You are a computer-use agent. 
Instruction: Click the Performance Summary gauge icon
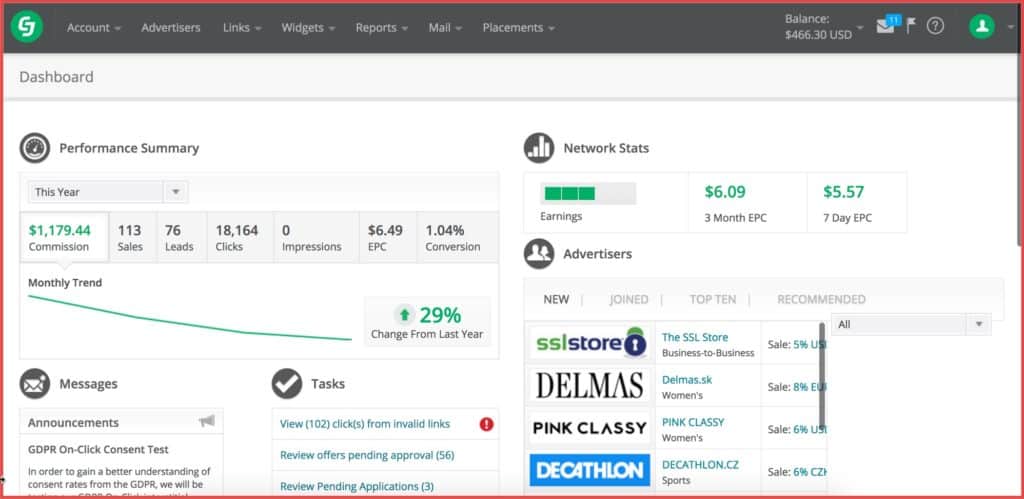35,148
